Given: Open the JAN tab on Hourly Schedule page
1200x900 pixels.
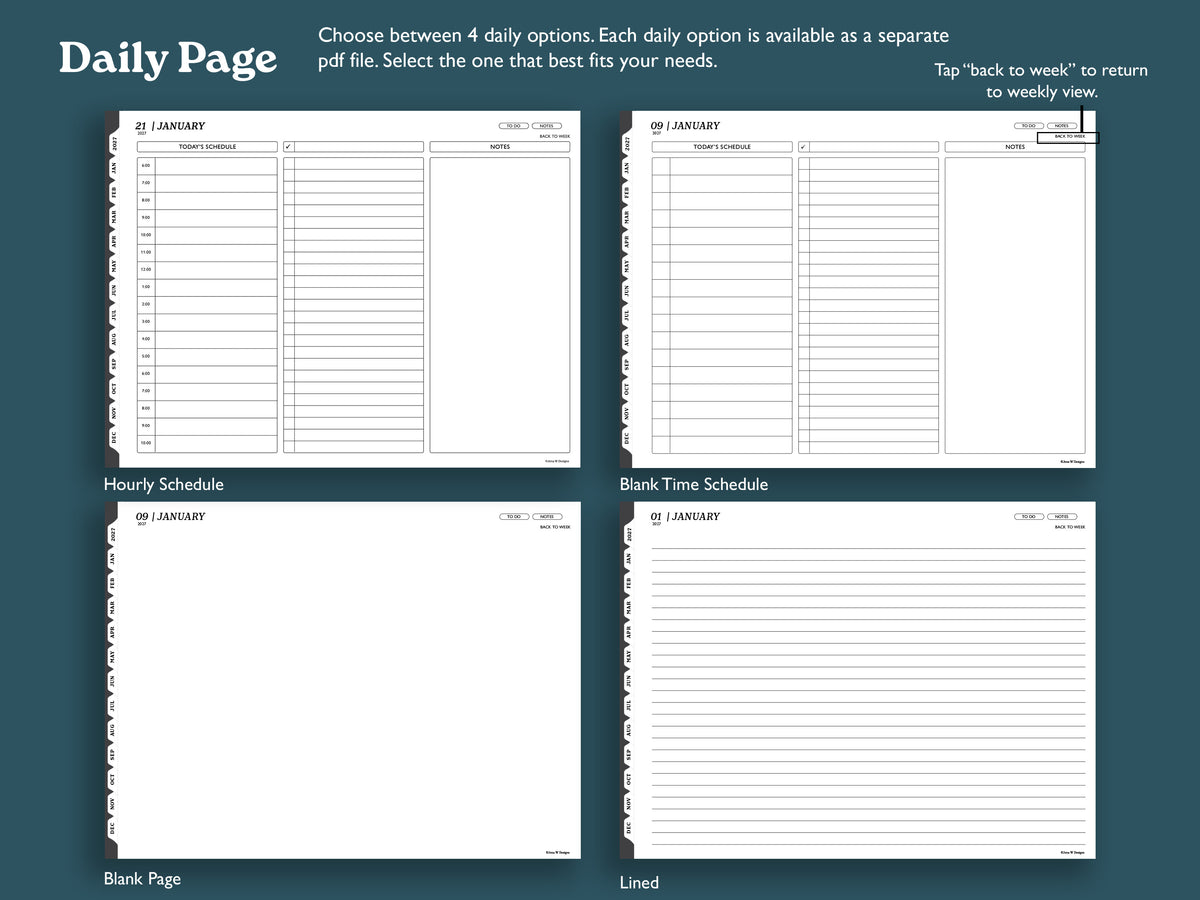Looking at the screenshot, I should coord(113,168).
